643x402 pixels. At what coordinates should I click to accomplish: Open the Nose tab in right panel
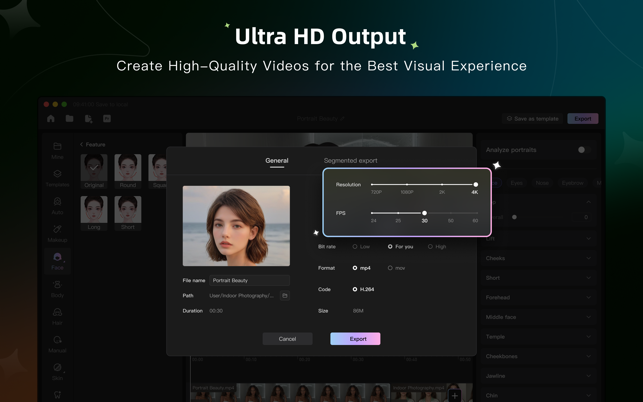542,183
